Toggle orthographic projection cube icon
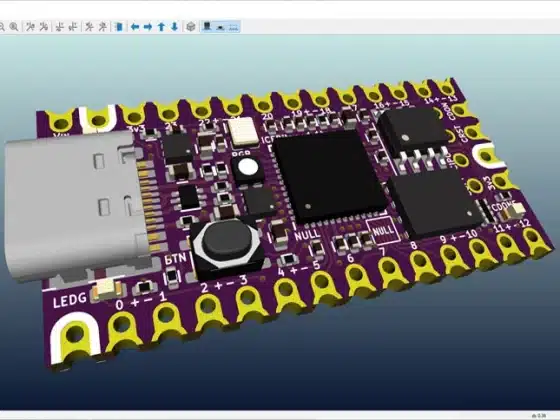The height and width of the screenshot is (420, 560). point(191,27)
